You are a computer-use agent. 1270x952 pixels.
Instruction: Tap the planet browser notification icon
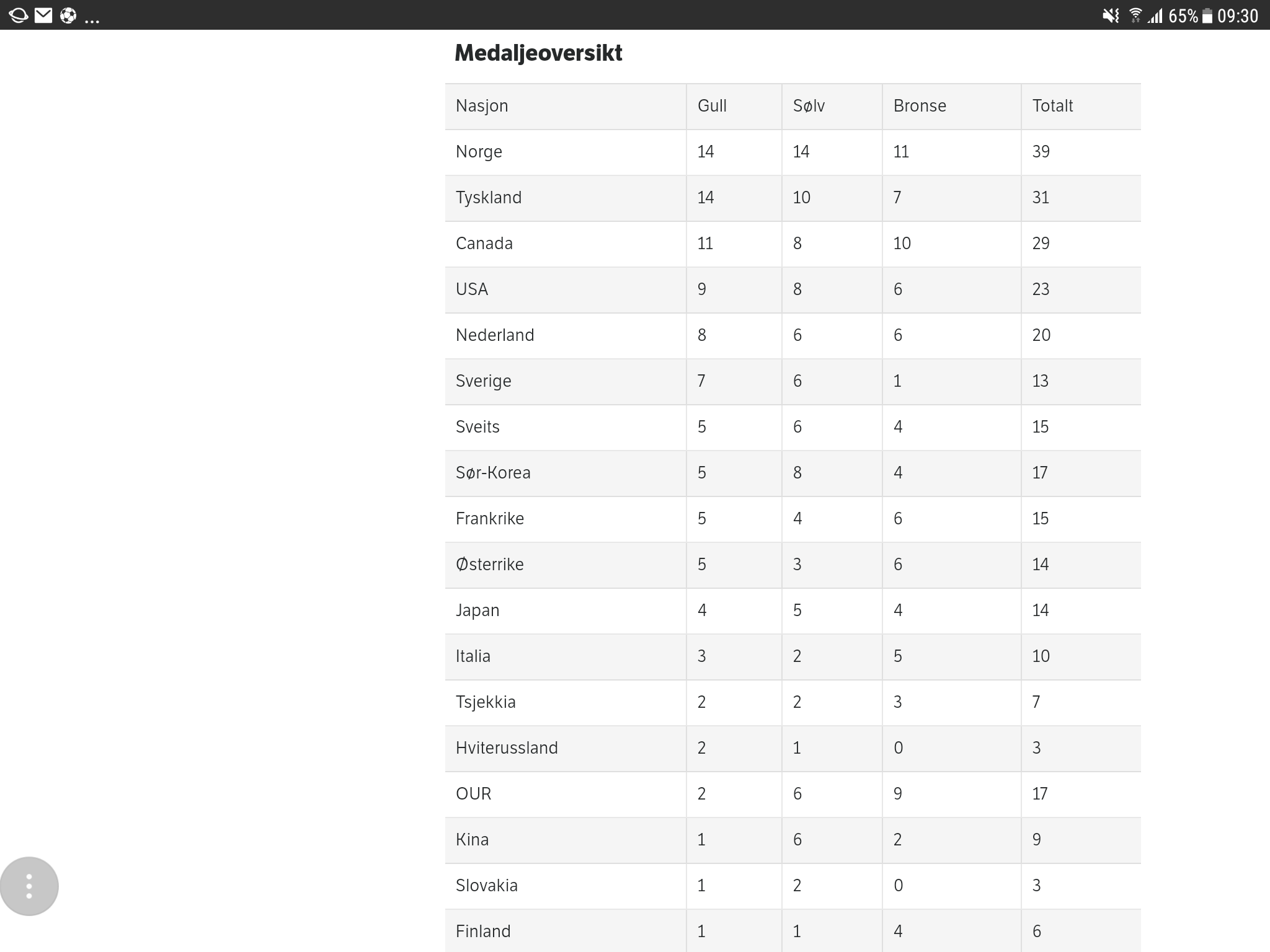(19, 15)
